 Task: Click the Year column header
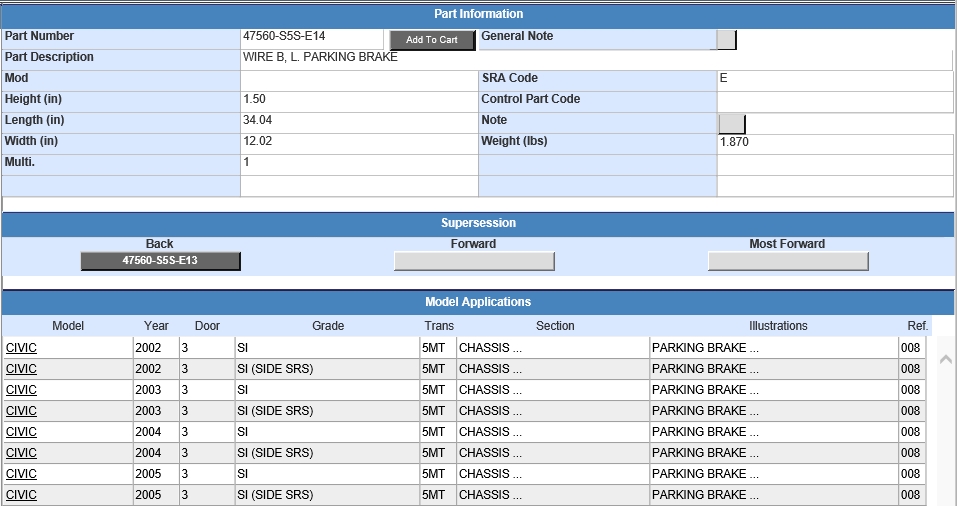(156, 326)
